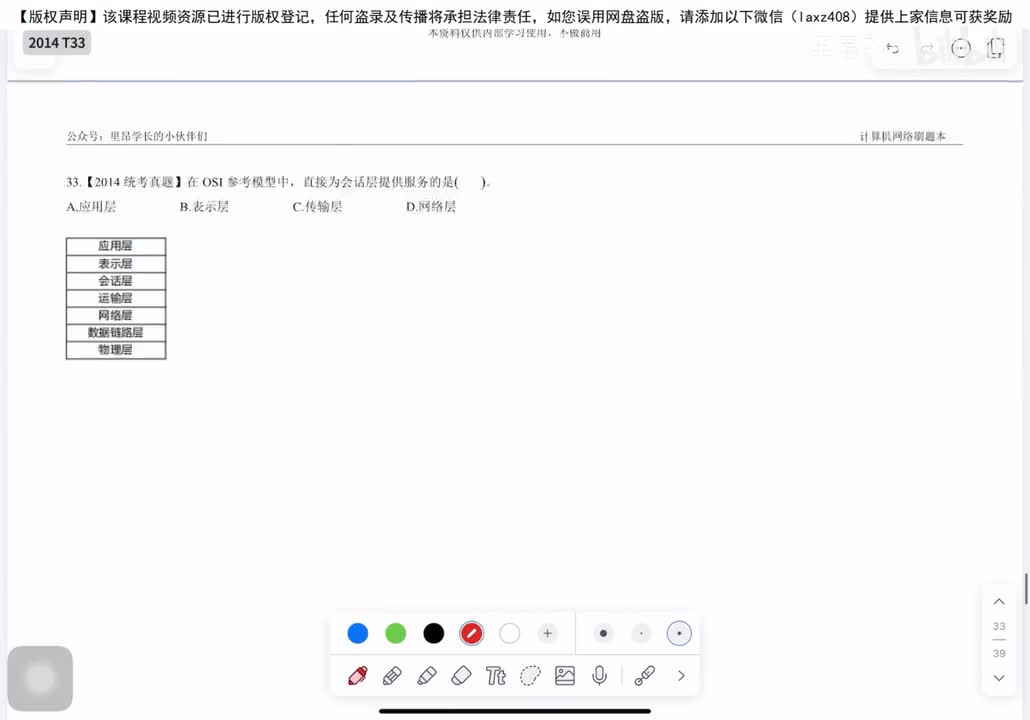Expand more tools with right chevron
The image size is (1030, 720).
tap(681, 675)
